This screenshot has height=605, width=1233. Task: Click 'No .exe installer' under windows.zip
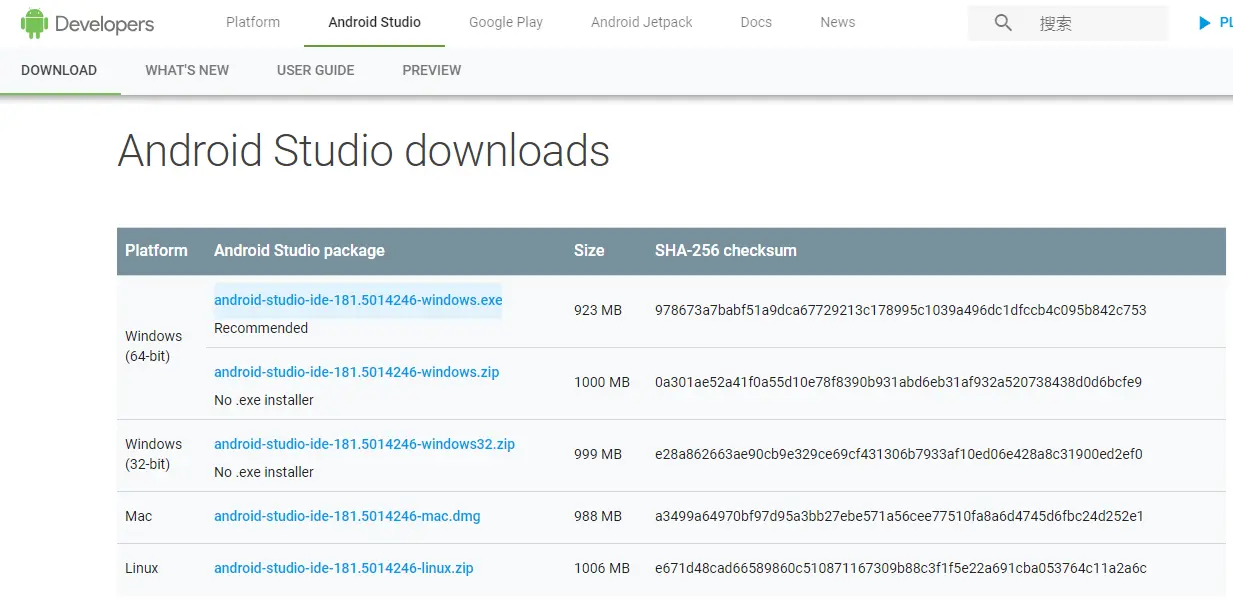point(264,400)
